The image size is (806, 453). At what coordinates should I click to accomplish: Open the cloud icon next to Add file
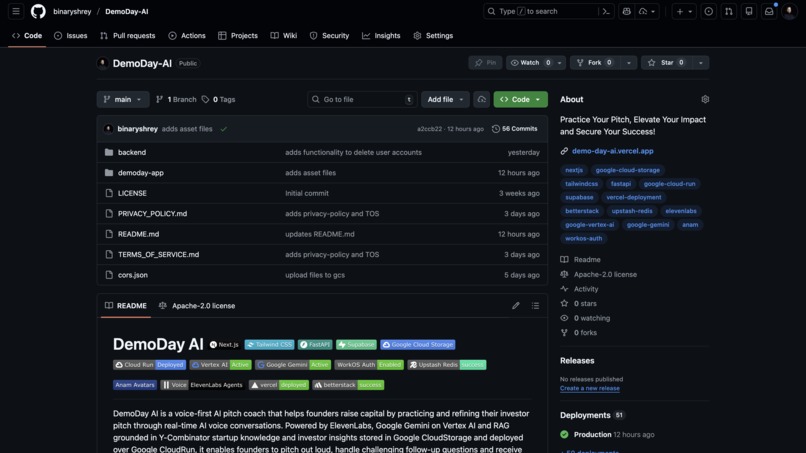pos(482,99)
